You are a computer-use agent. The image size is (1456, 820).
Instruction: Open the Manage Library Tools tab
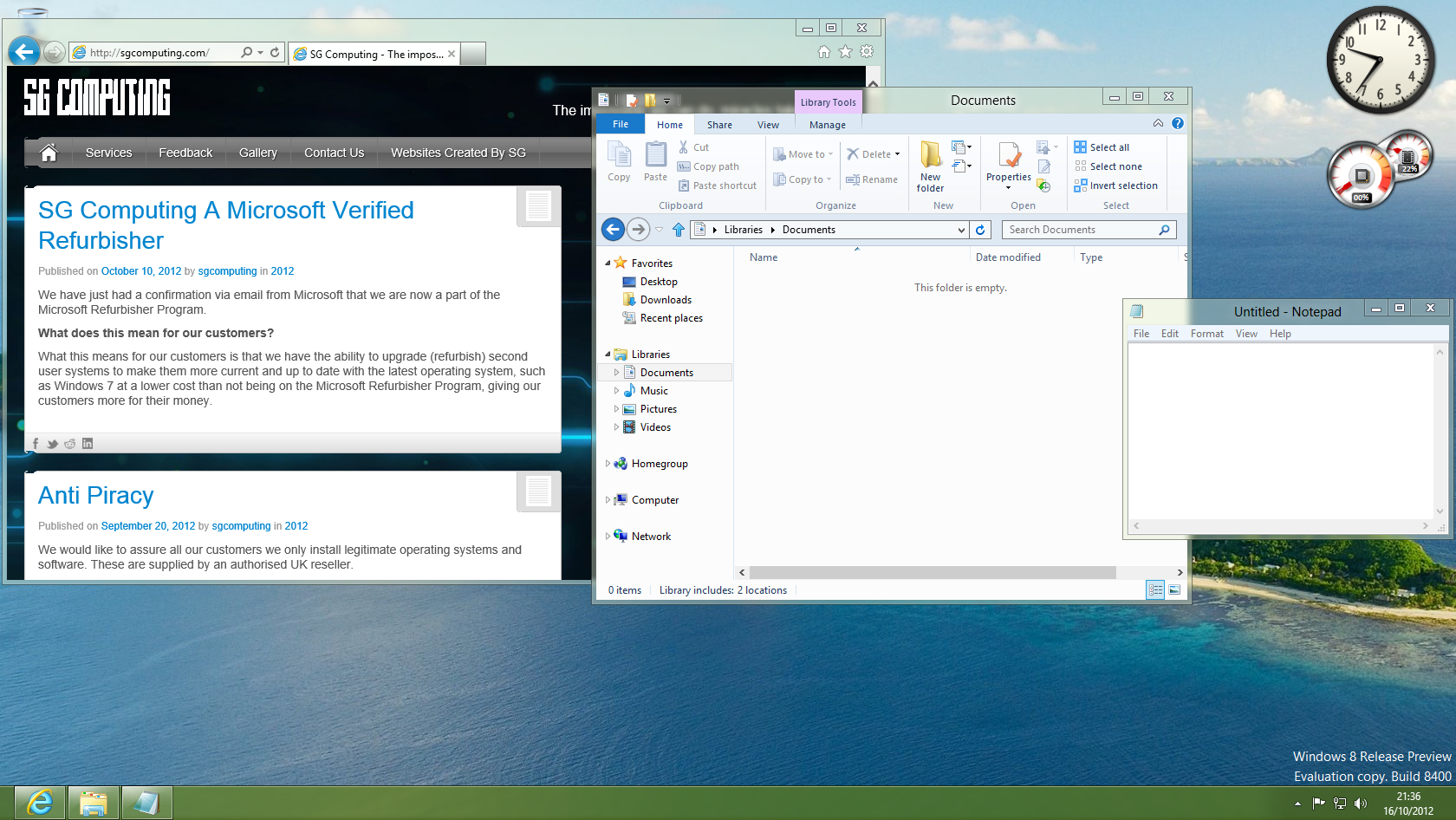pos(828,125)
